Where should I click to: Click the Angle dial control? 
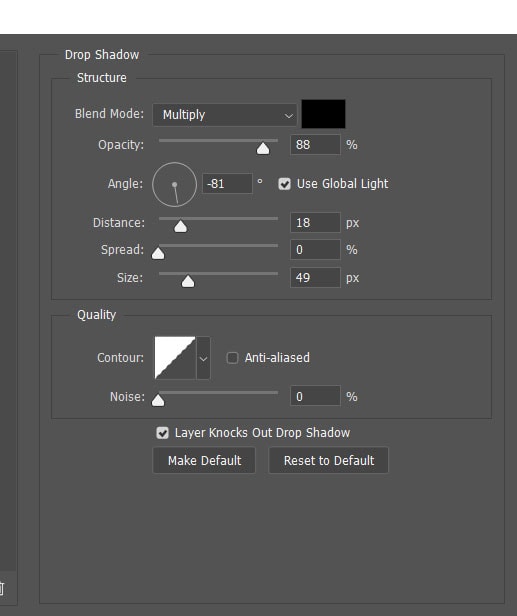coord(174,185)
